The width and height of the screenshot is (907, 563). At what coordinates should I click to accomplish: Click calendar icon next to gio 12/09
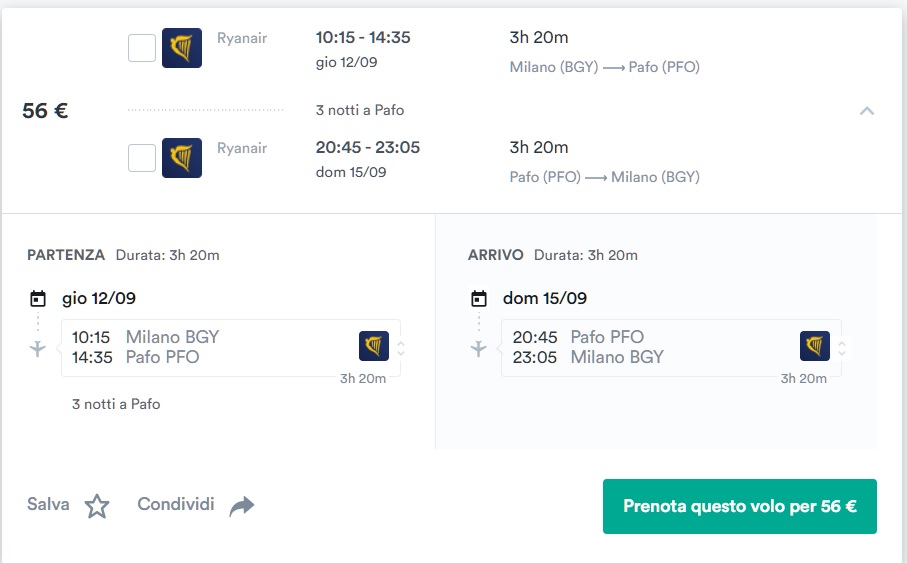pos(38,299)
